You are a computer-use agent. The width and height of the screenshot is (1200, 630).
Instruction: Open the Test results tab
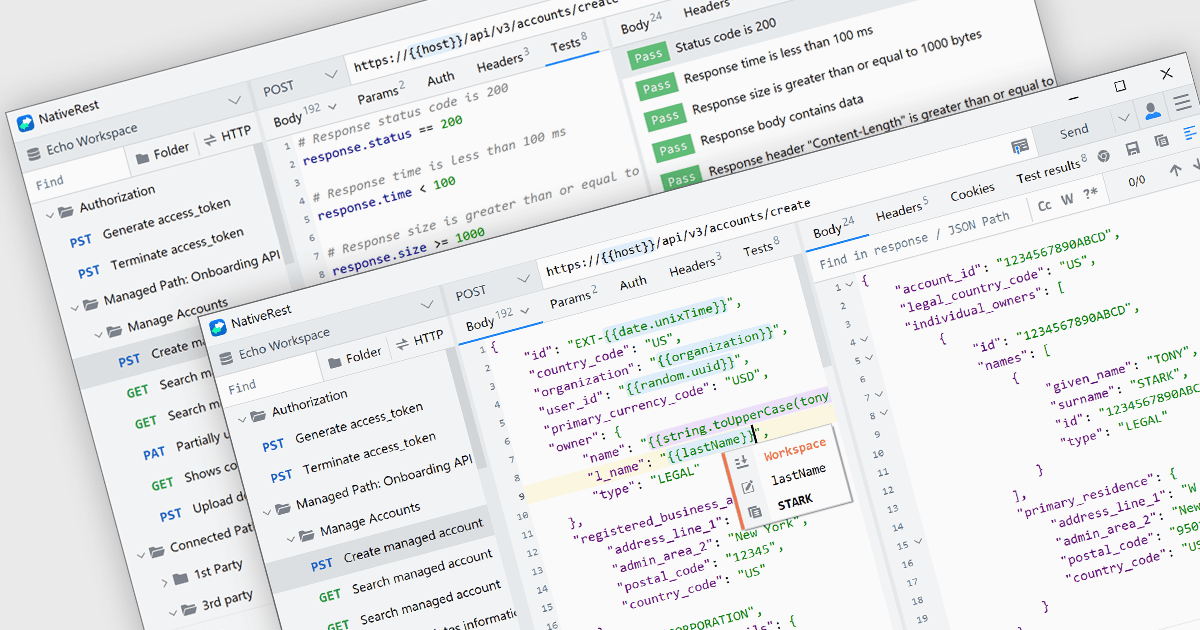pyautogui.click(x=1052, y=169)
